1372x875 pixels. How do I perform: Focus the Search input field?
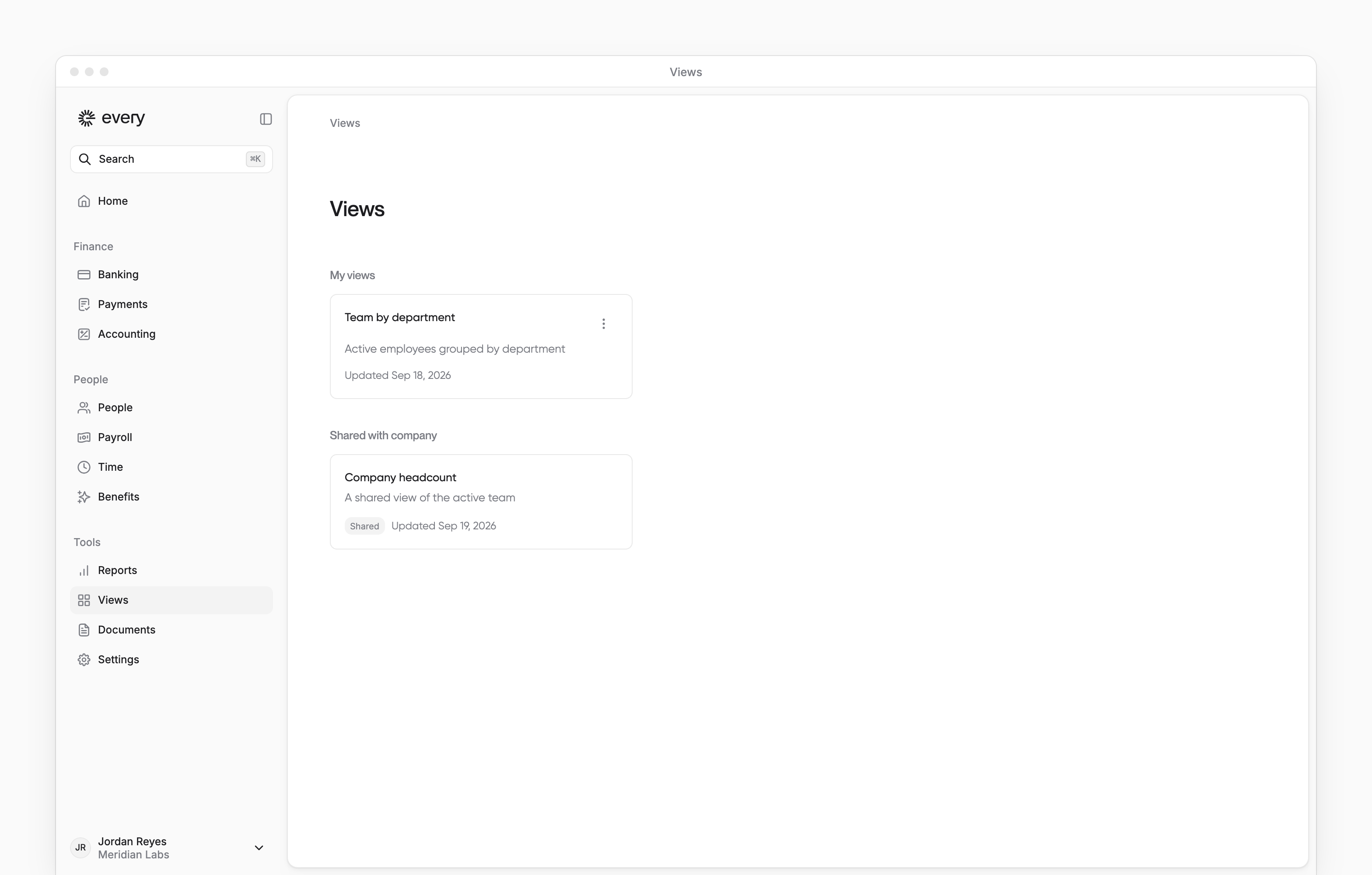pos(171,159)
